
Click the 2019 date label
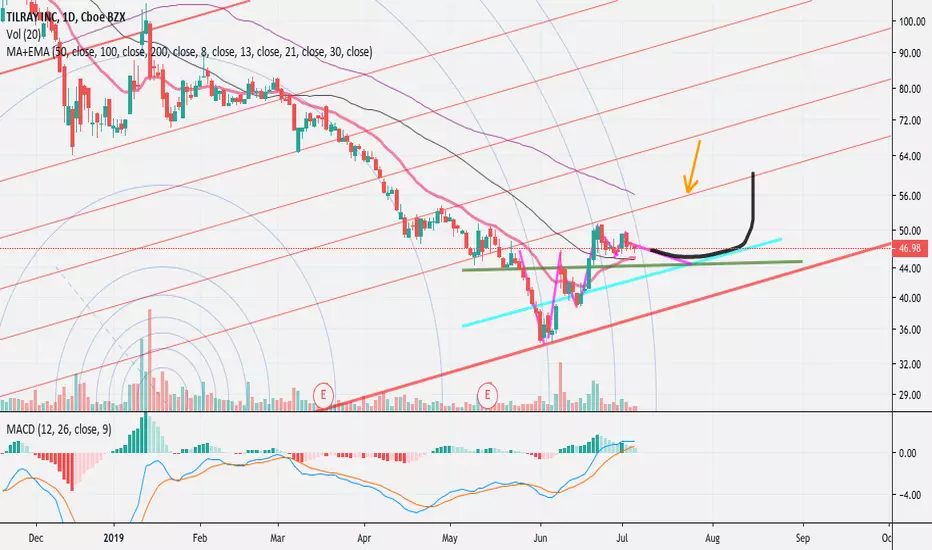tap(113, 538)
